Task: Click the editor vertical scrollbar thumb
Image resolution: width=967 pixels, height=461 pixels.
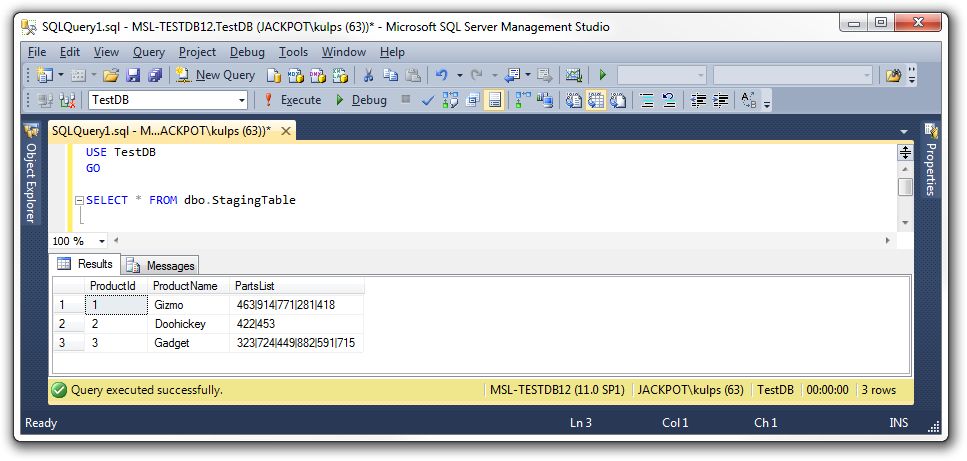Action: (x=905, y=187)
